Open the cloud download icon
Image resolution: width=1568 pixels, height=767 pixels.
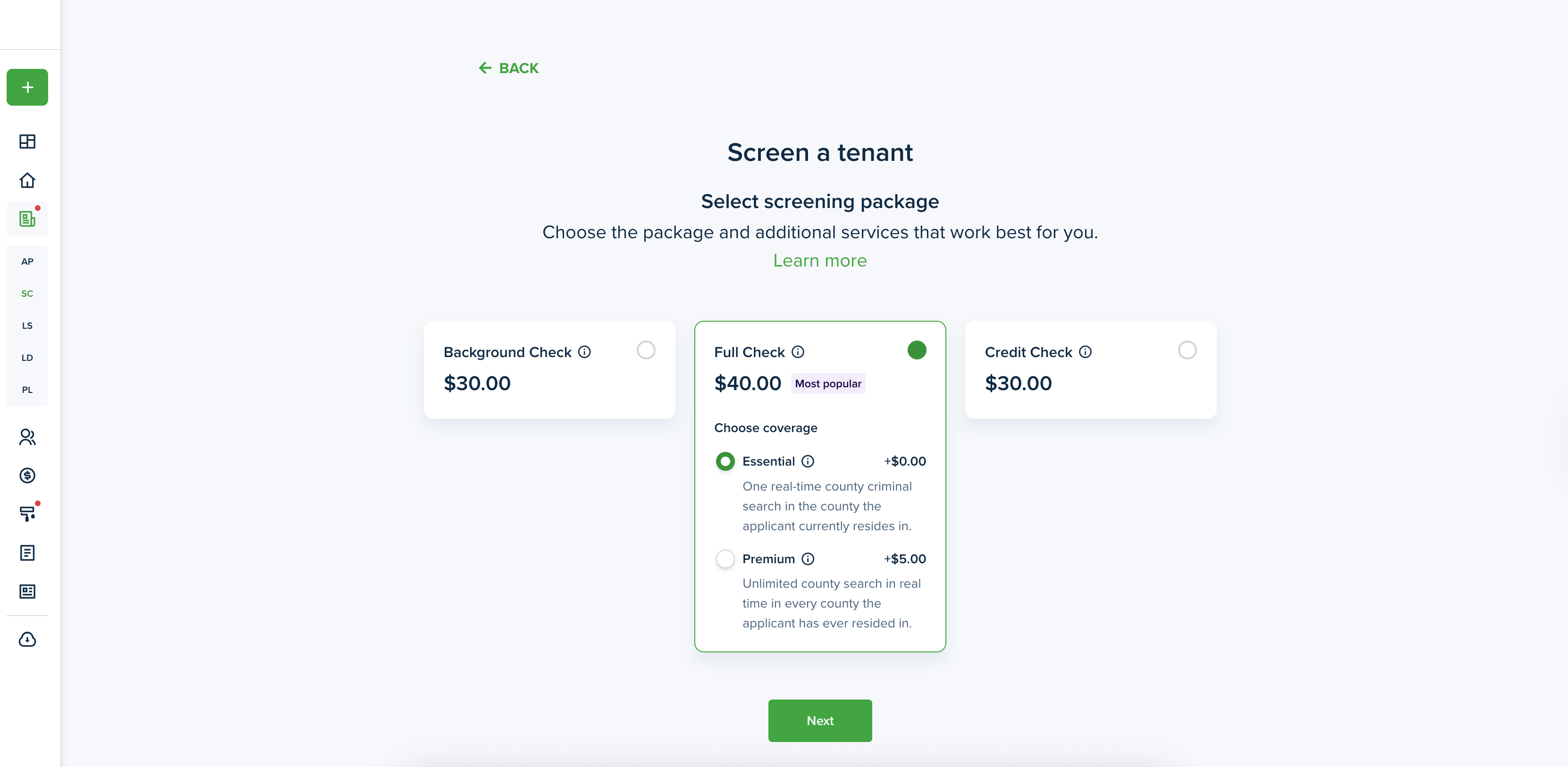[27, 639]
